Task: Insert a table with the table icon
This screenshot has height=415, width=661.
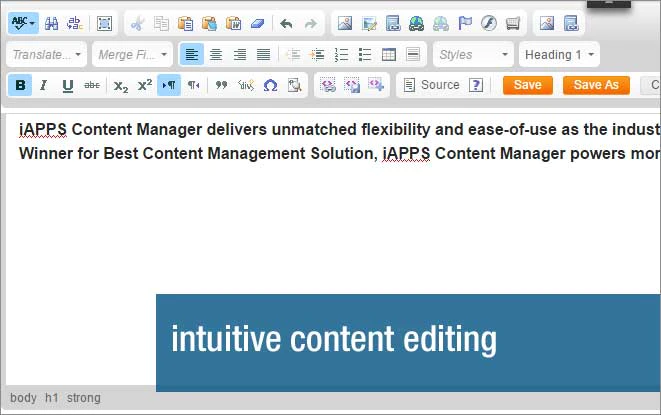Action: (389, 54)
